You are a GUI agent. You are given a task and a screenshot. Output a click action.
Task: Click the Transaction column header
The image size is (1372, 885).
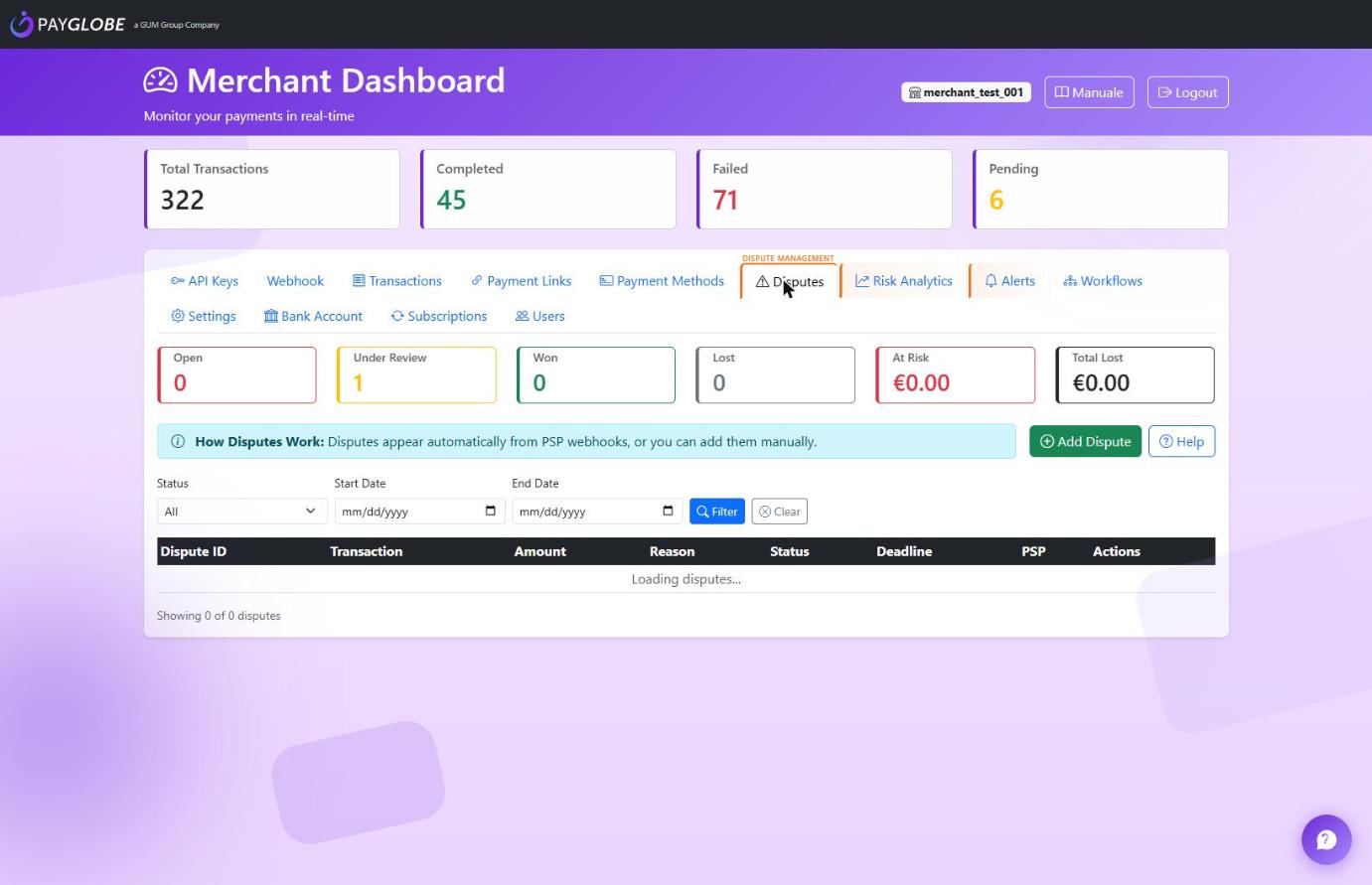click(x=367, y=551)
